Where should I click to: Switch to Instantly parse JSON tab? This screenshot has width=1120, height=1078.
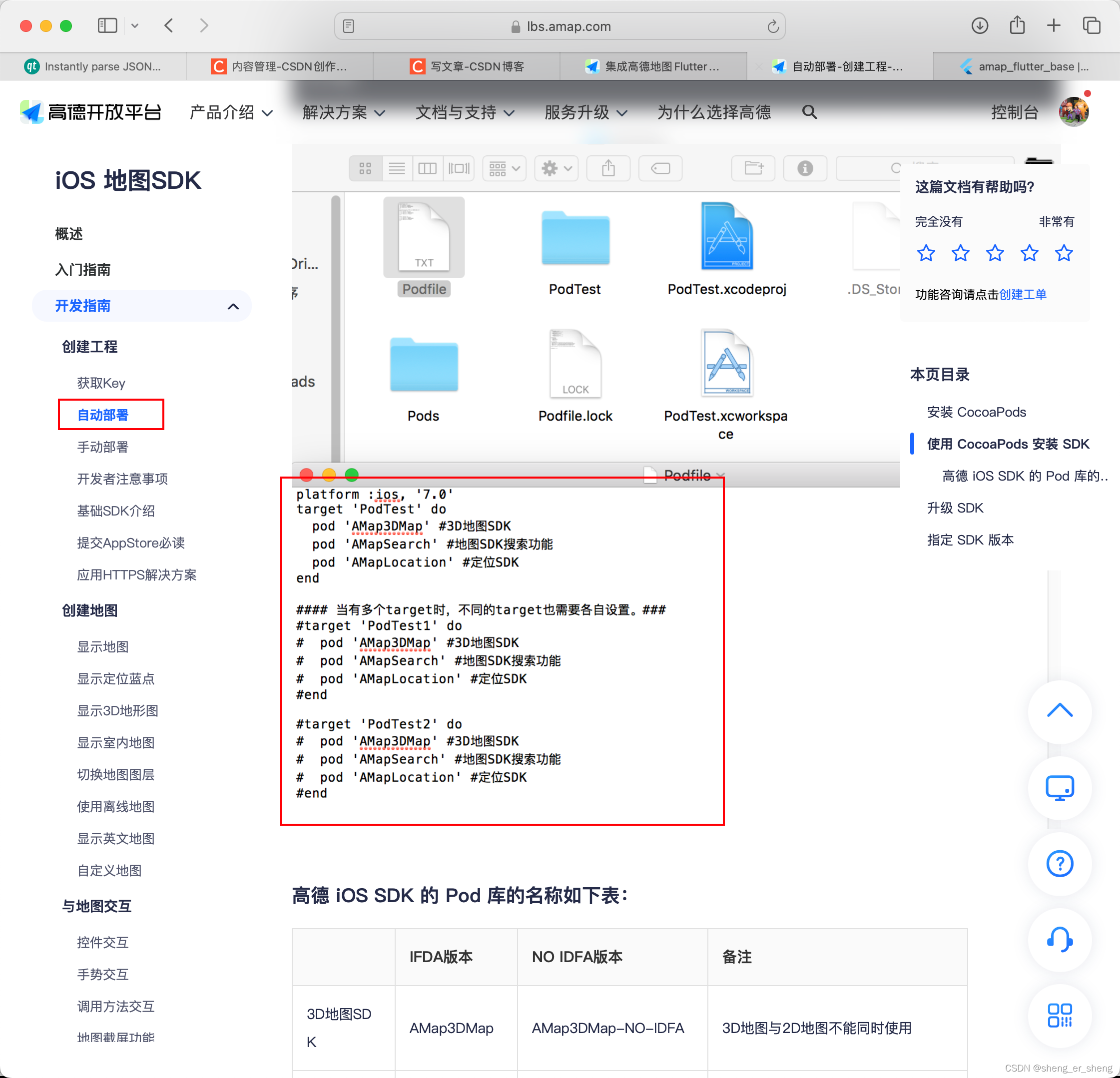coord(93,66)
